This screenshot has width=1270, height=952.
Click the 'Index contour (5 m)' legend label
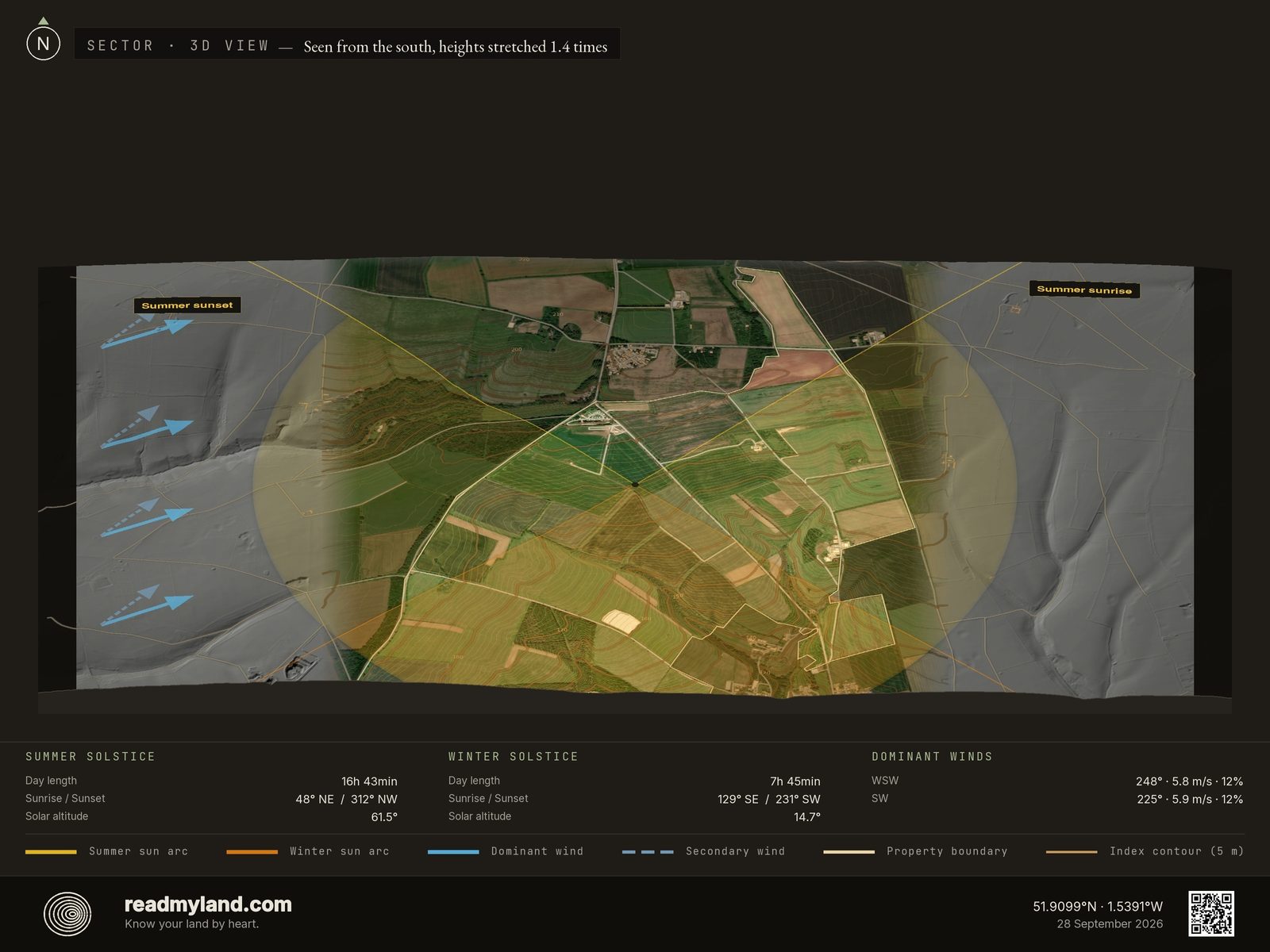click(1176, 851)
